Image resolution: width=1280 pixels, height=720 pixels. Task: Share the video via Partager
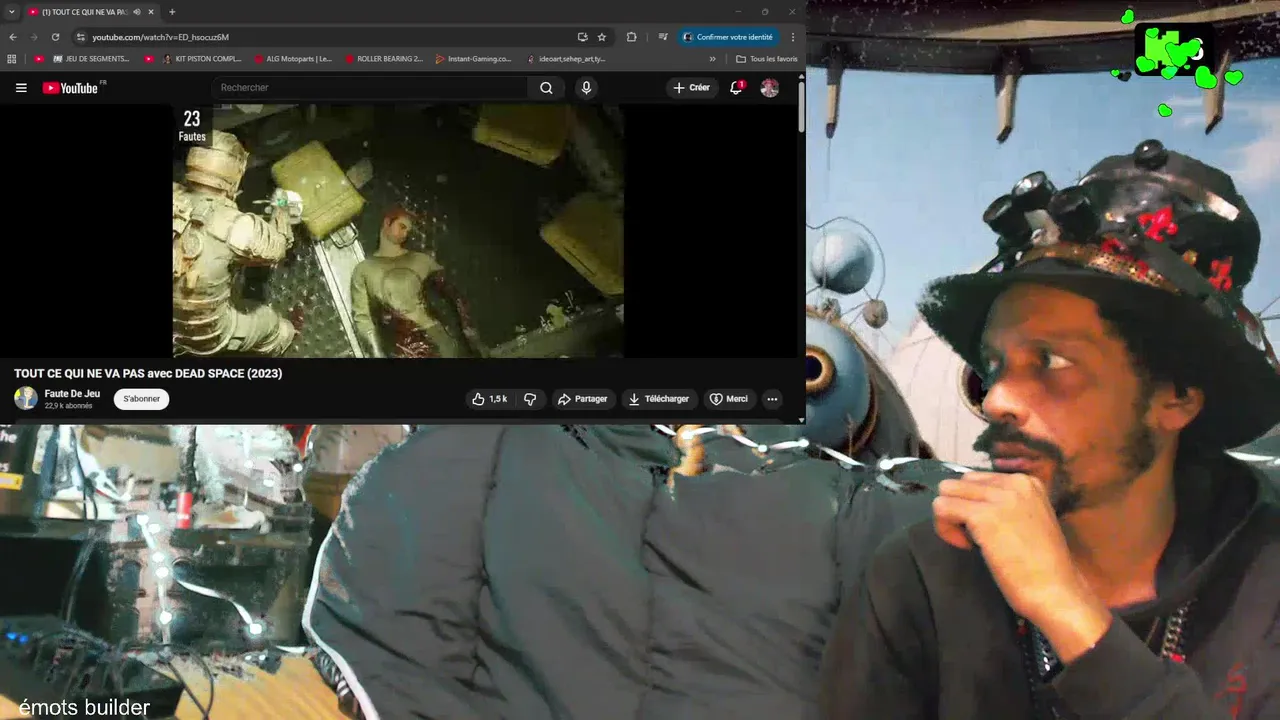583,399
